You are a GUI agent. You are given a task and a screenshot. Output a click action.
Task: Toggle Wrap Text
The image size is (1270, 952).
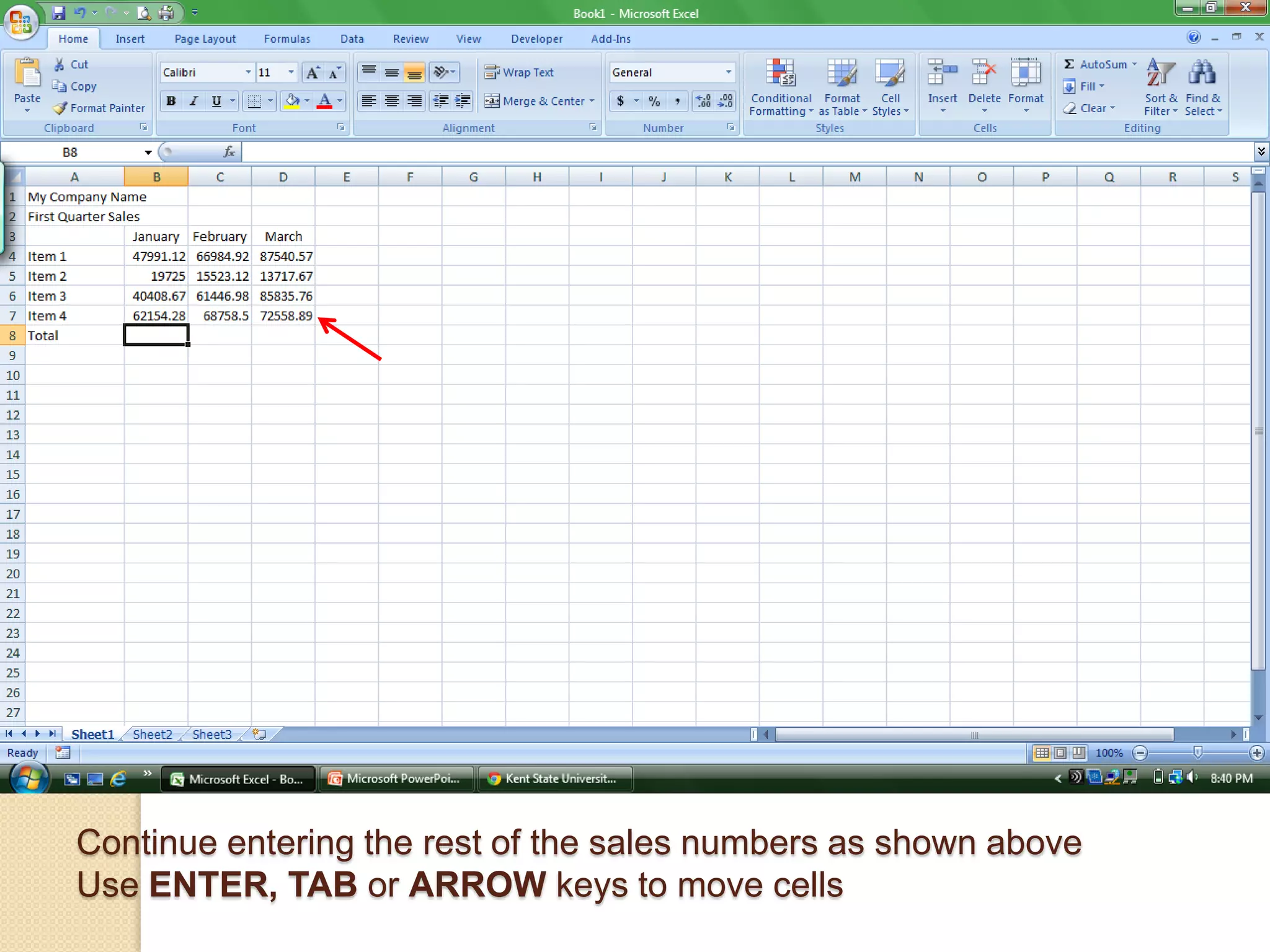[519, 73]
